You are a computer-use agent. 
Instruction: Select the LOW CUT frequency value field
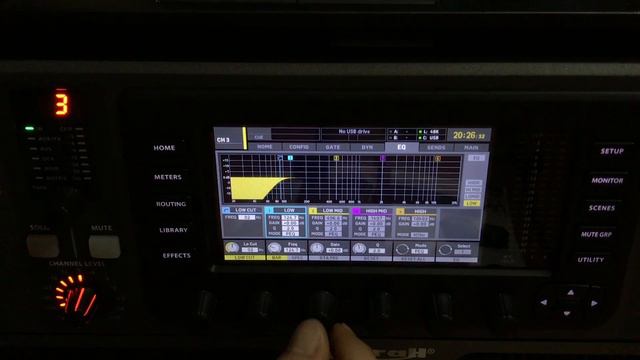247,218
